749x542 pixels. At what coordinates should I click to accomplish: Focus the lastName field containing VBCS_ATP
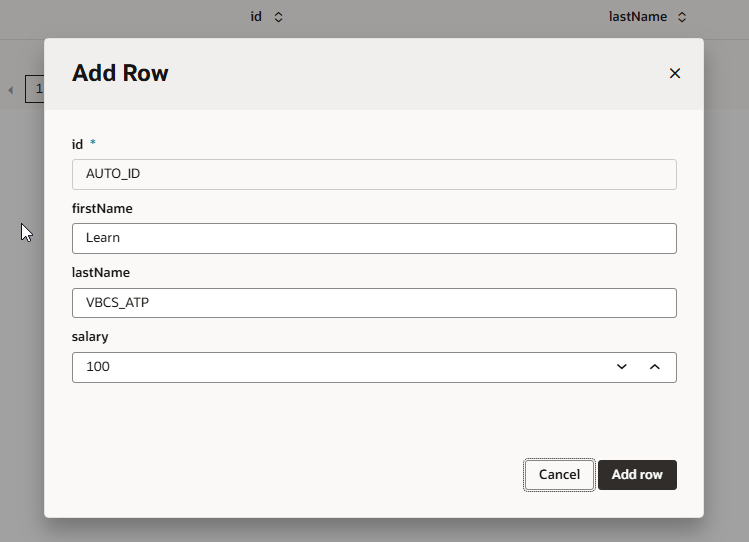tap(374, 303)
